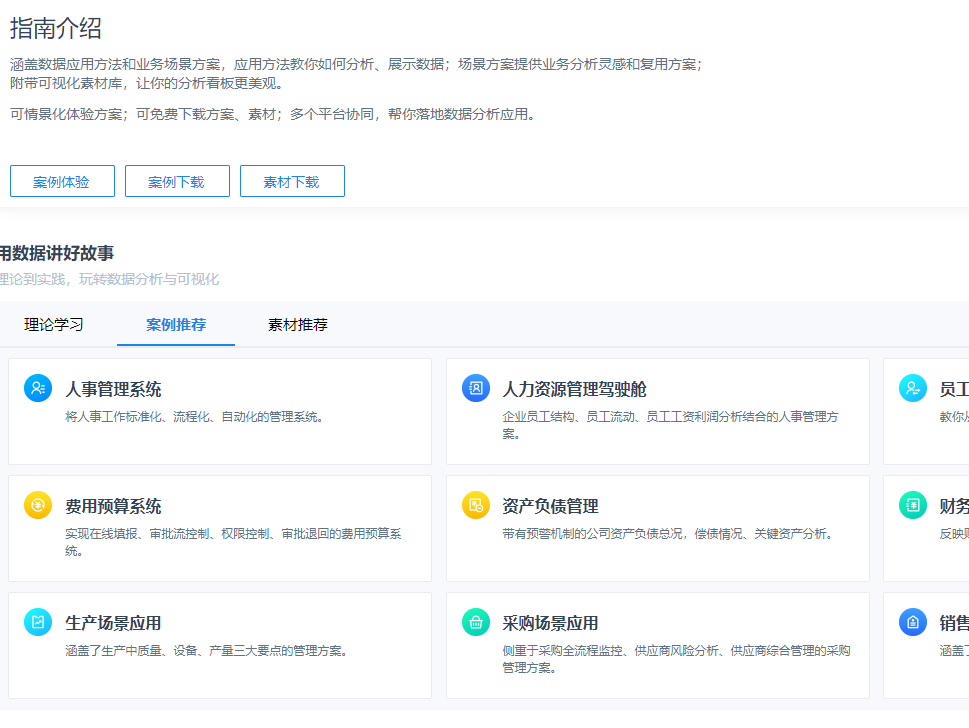Viewport: 969px width, 728px height.
Task: Click the 素材下载 button
Action: coord(292,182)
